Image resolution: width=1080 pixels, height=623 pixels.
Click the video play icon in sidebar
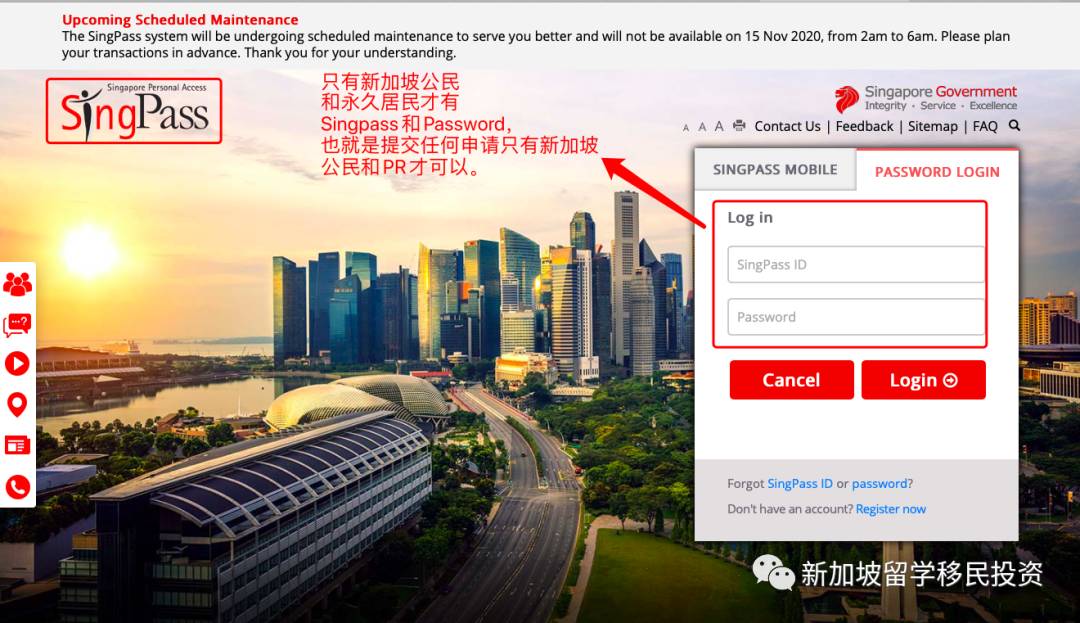(x=17, y=363)
